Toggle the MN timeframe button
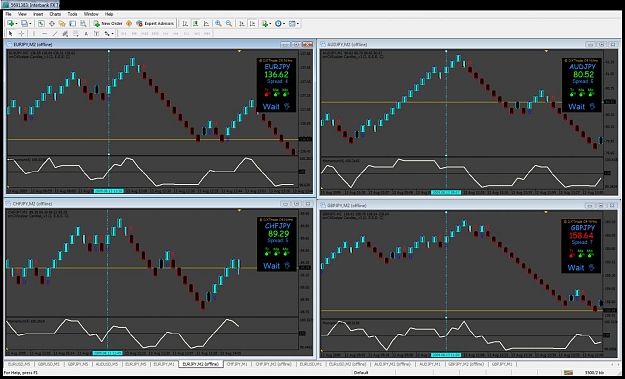 [207, 33]
